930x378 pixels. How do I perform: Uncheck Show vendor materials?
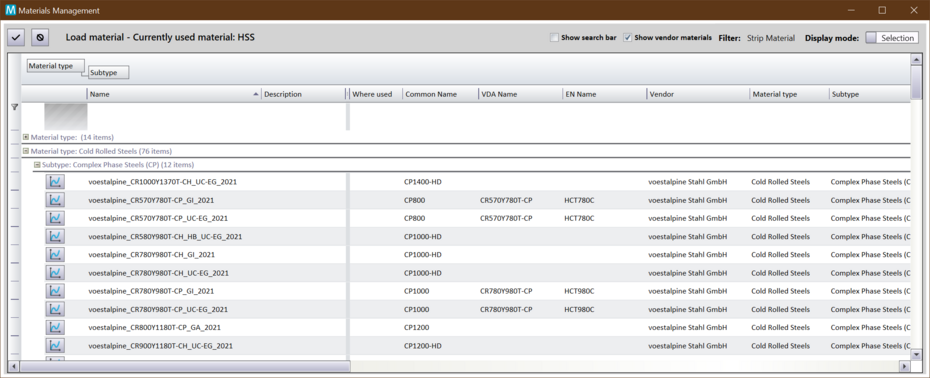(628, 37)
